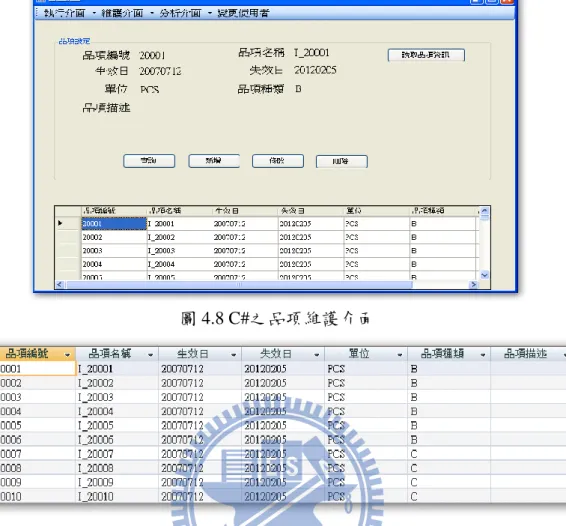The image size is (566, 526).
Task: Select cell I_20002 in the lower table
Action: (117, 383)
